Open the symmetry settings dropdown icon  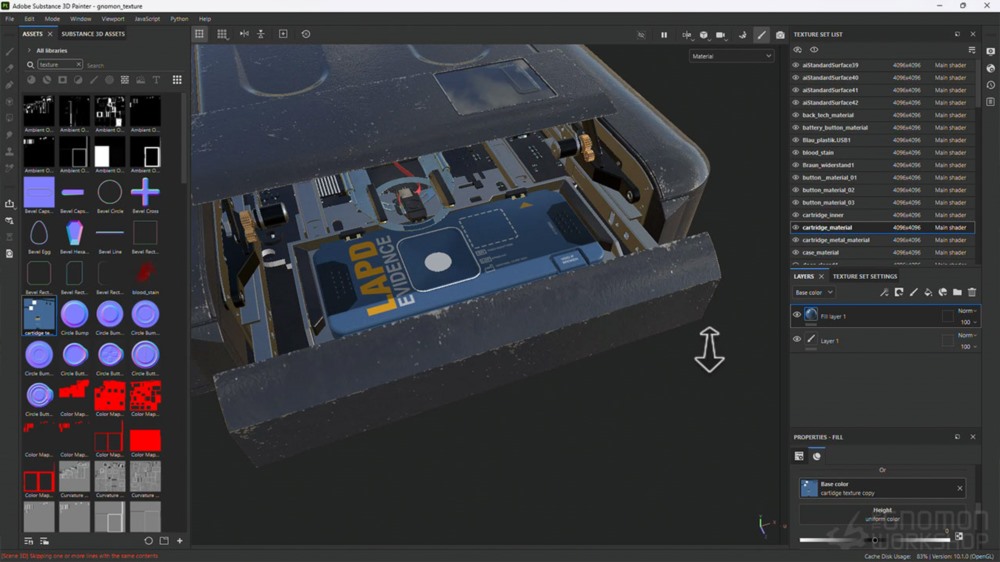click(x=686, y=34)
